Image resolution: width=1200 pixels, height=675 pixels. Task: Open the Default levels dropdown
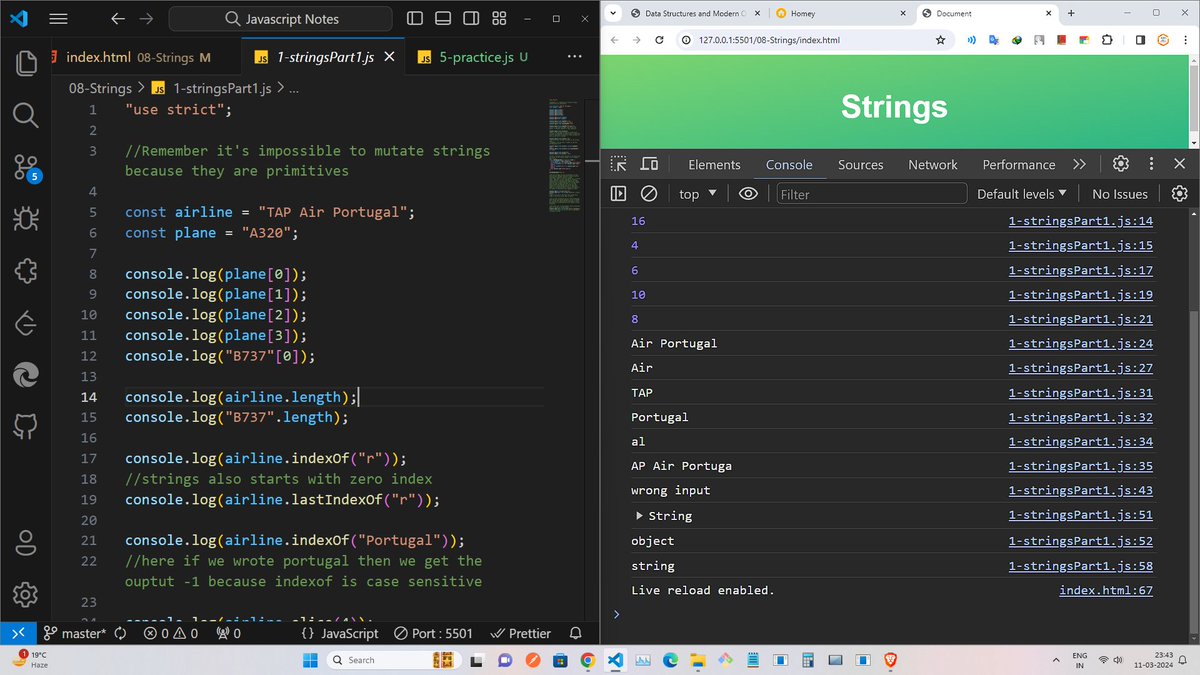[x=1022, y=193]
